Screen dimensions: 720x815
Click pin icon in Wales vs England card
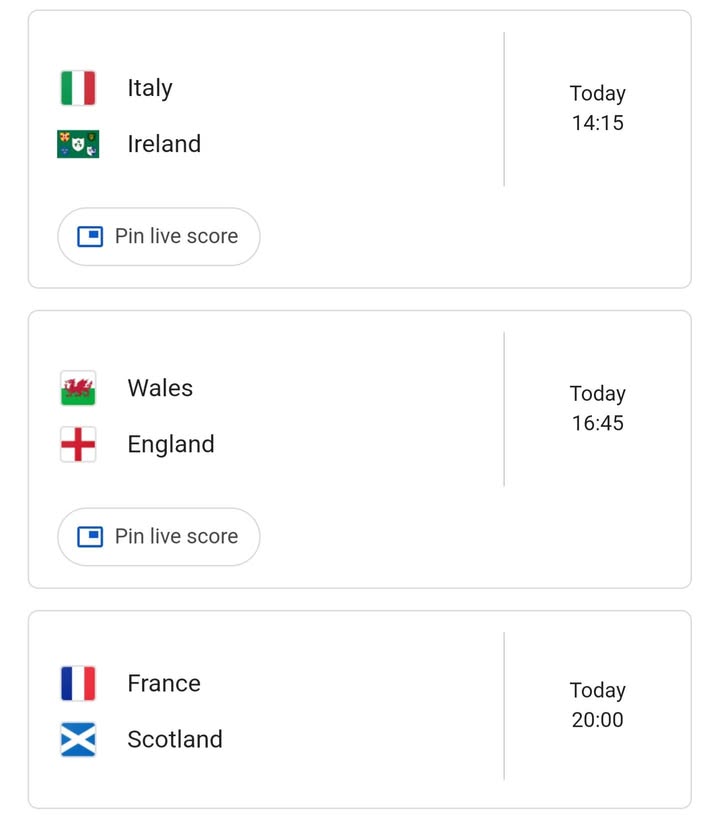(x=90, y=537)
